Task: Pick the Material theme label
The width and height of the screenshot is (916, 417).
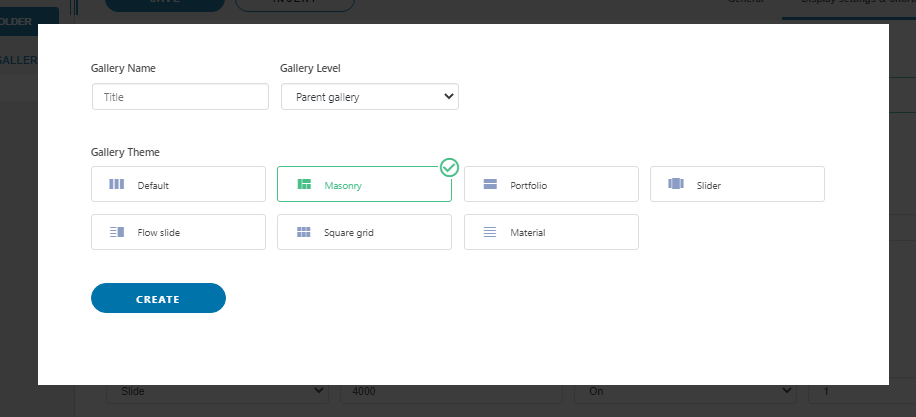Action: 528,232
